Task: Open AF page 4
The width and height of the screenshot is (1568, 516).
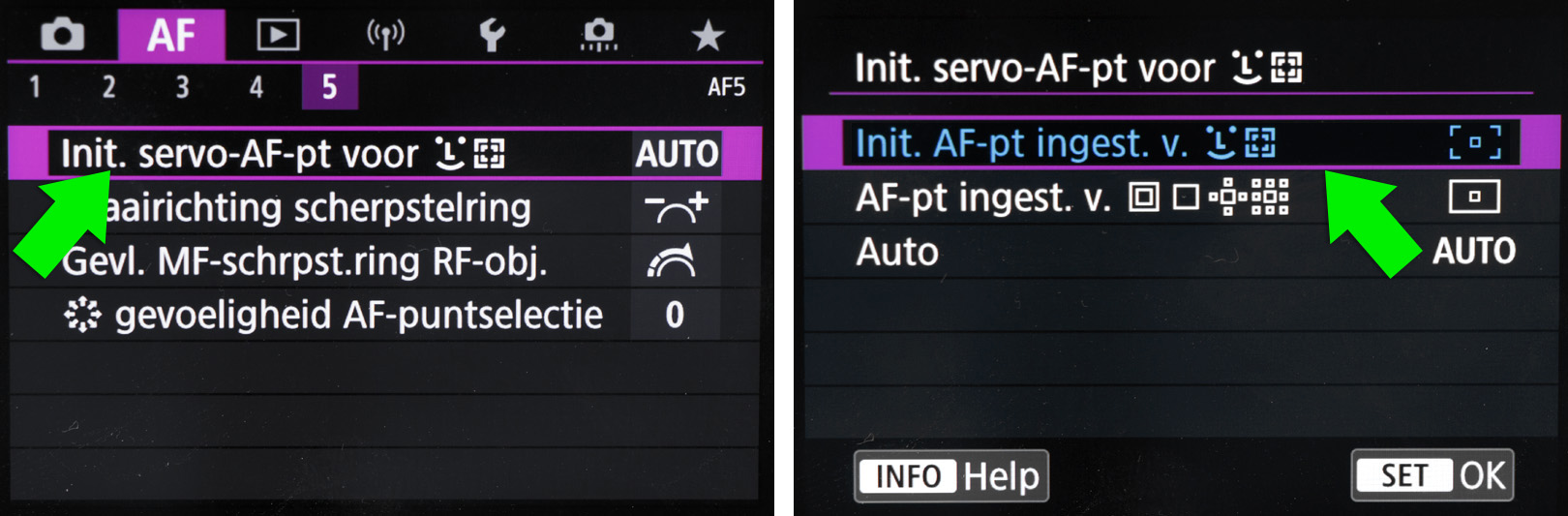Action: pos(256,87)
